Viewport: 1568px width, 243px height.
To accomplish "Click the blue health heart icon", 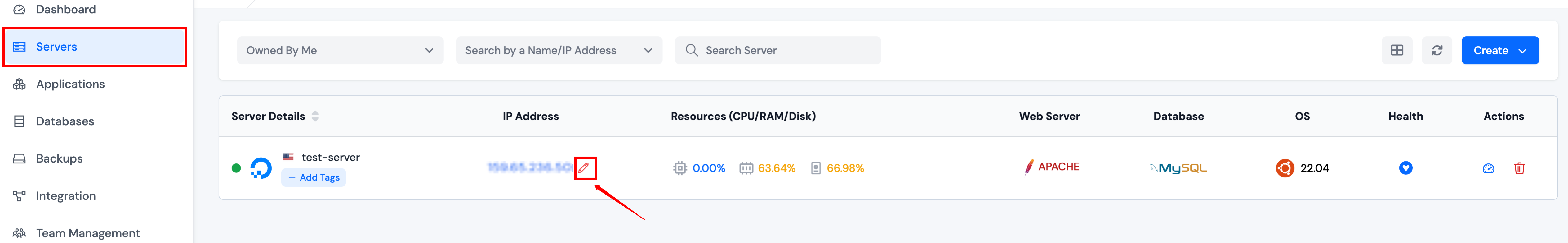I will click(x=1405, y=168).
